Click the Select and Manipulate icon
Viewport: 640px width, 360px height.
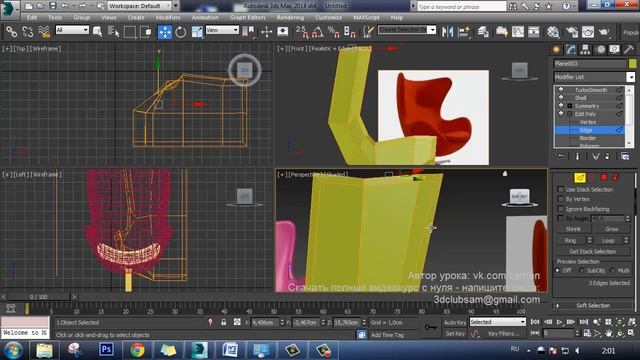tap(282, 31)
